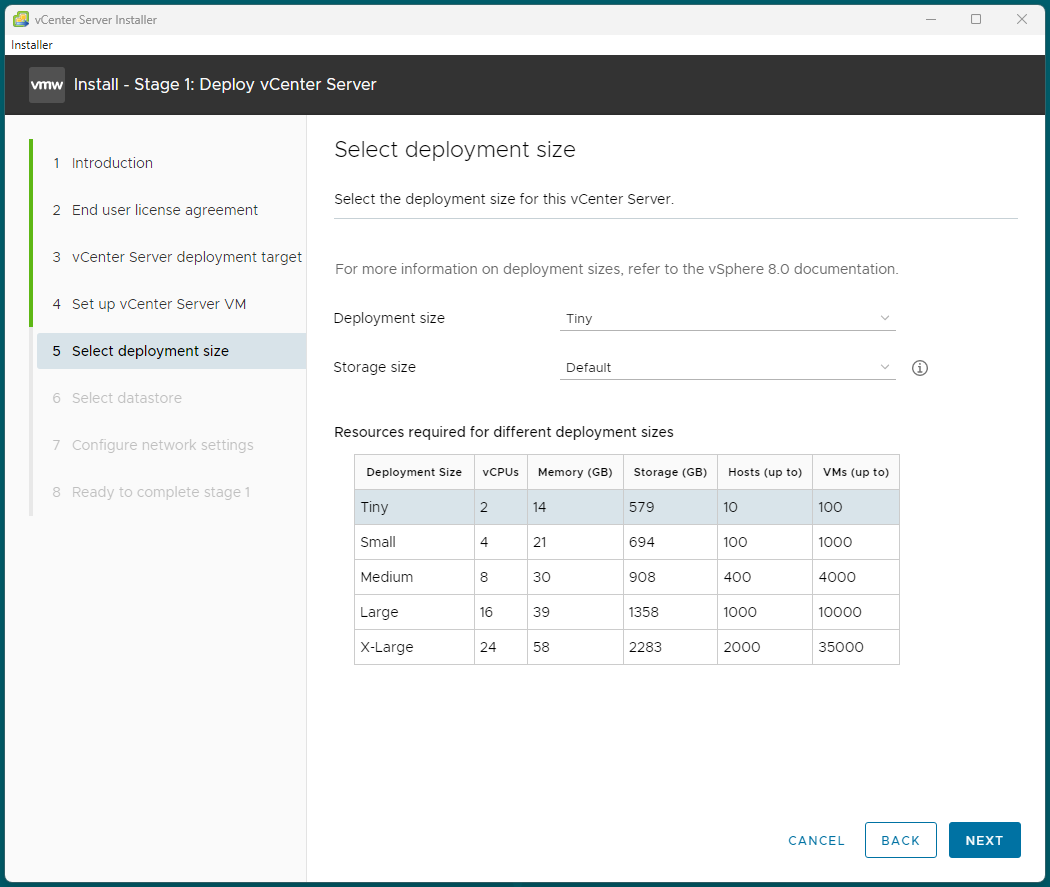Select the Large row in the table
This screenshot has width=1050, height=887.
[627, 612]
